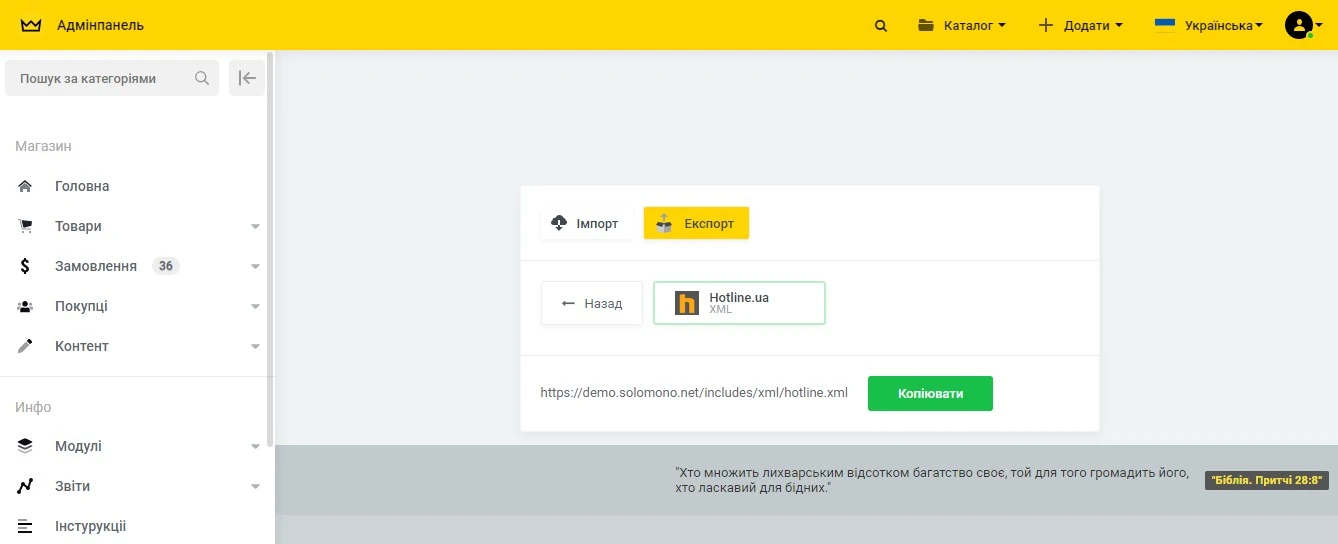The width and height of the screenshot is (1338, 544).
Task: Click the Пошук за категоріями field
Action: point(112,78)
